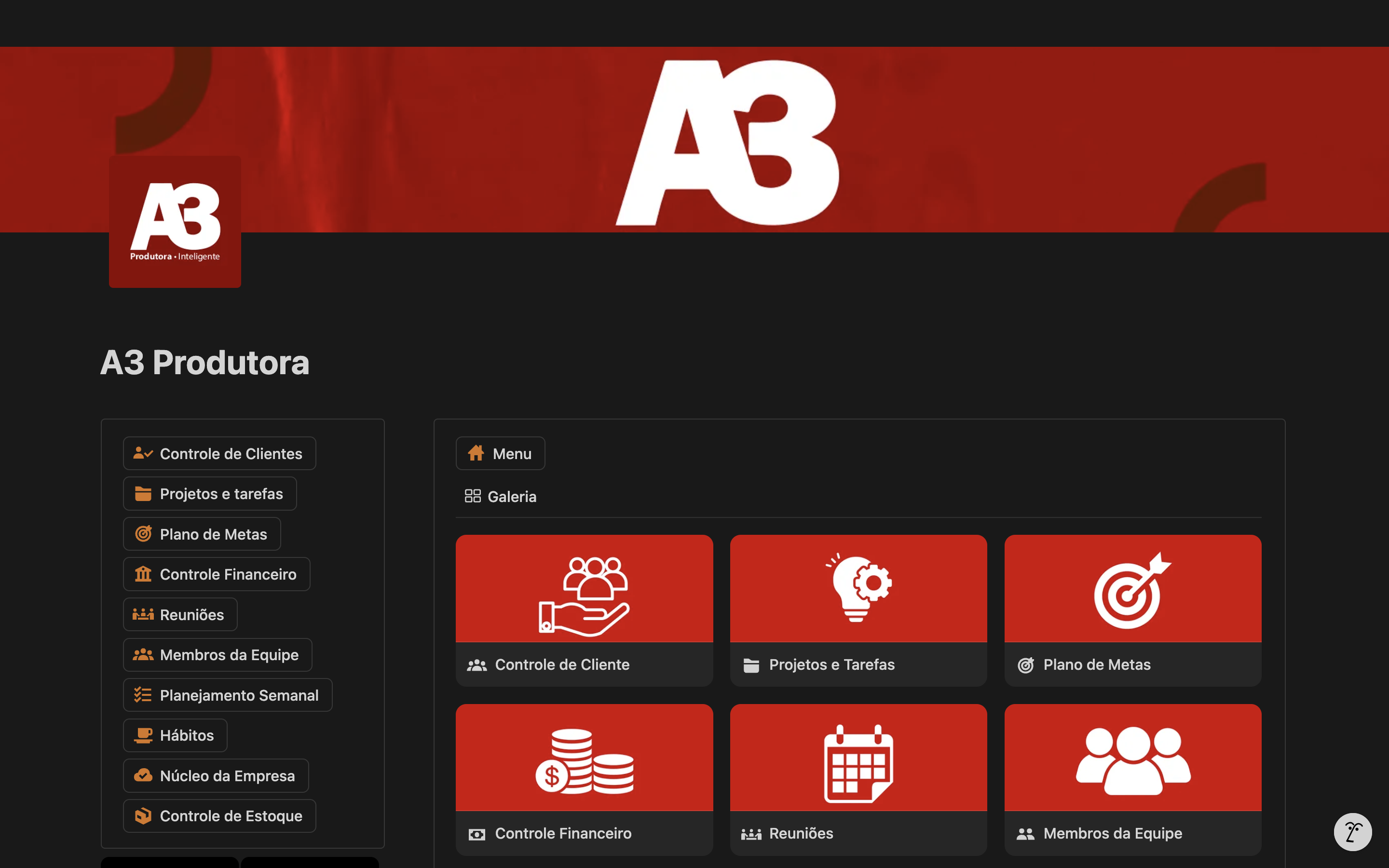Image resolution: width=1389 pixels, height=868 pixels.
Task: Open Projetos e Tarefas lightbulb card image
Action: (x=858, y=588)
